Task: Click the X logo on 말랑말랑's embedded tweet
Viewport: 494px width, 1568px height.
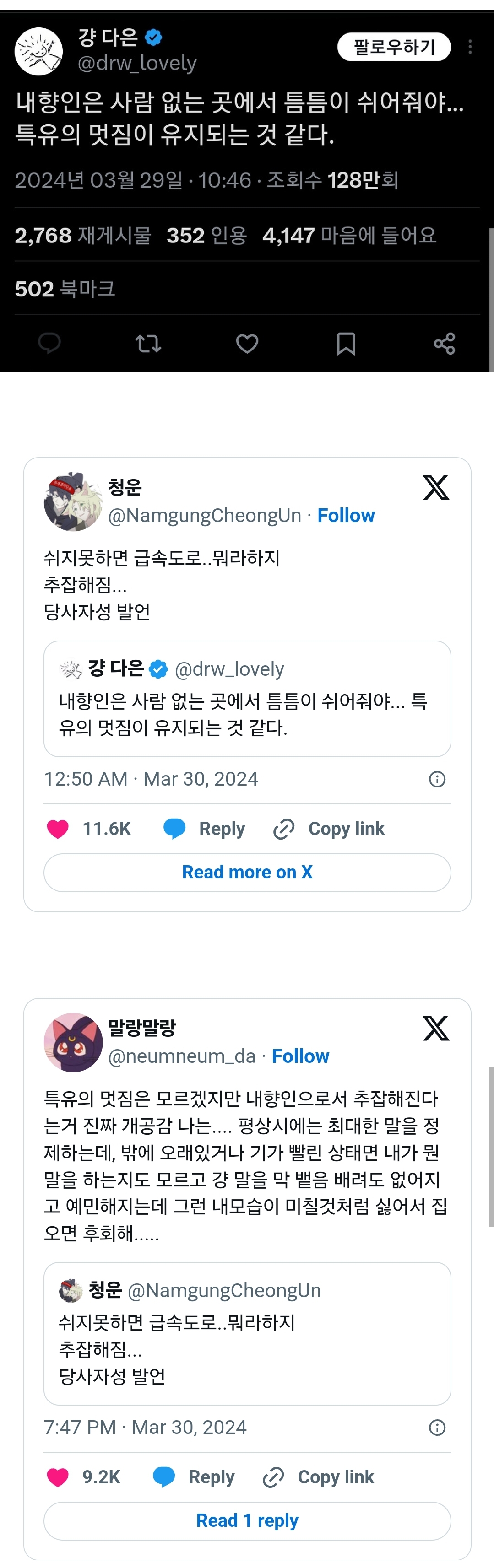Action: point(436,1028)
